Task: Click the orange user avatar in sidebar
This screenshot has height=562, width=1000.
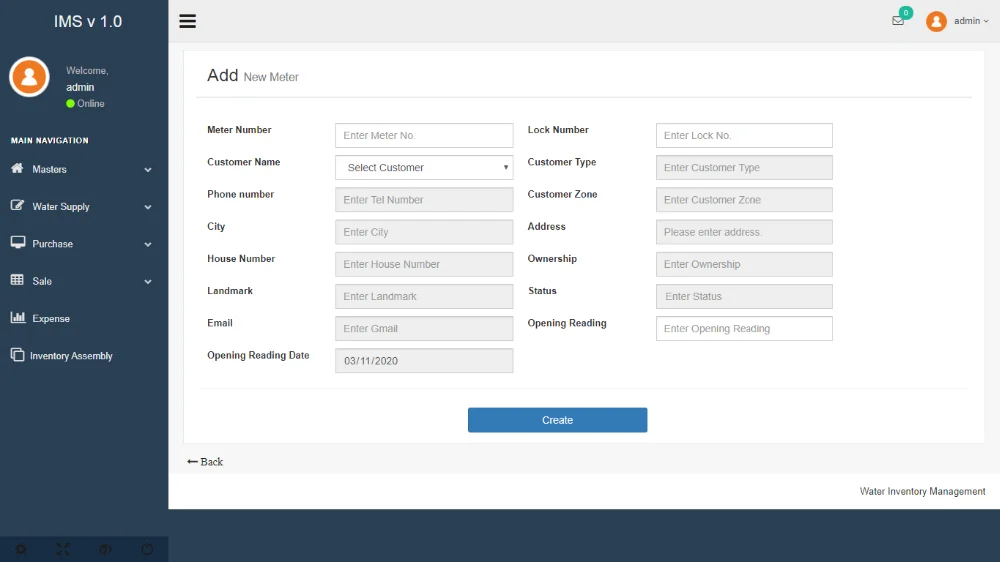Action: (29, 77)
